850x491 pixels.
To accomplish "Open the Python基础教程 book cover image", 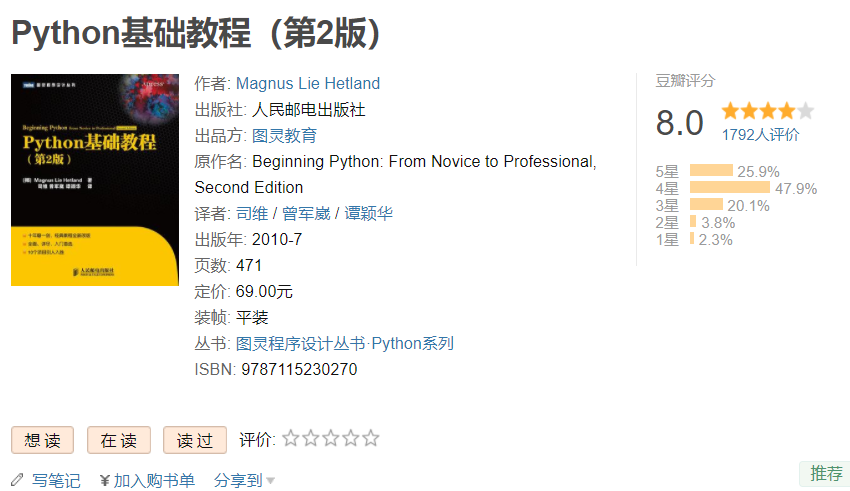I will (x=94, y=180).
